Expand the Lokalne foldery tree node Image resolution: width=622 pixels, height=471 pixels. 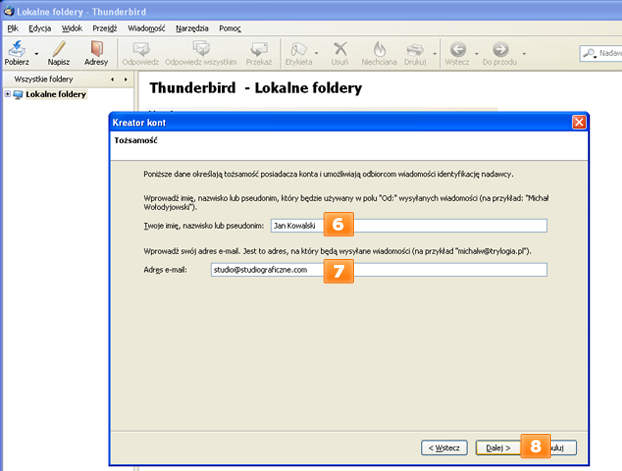tap(8, 94)
